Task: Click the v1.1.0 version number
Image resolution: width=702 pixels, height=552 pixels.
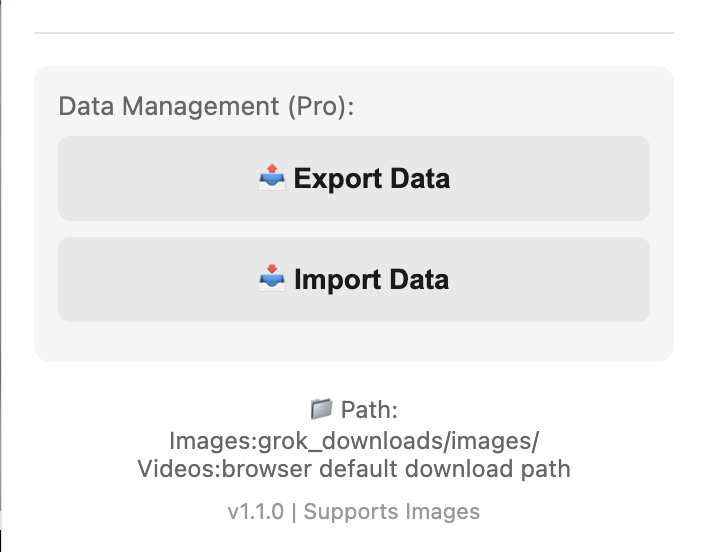Action: coord(256,512)
